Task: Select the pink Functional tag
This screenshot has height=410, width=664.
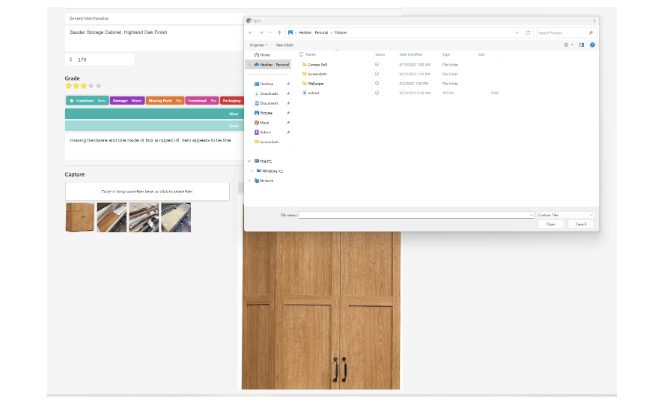Action: [202, 101]
